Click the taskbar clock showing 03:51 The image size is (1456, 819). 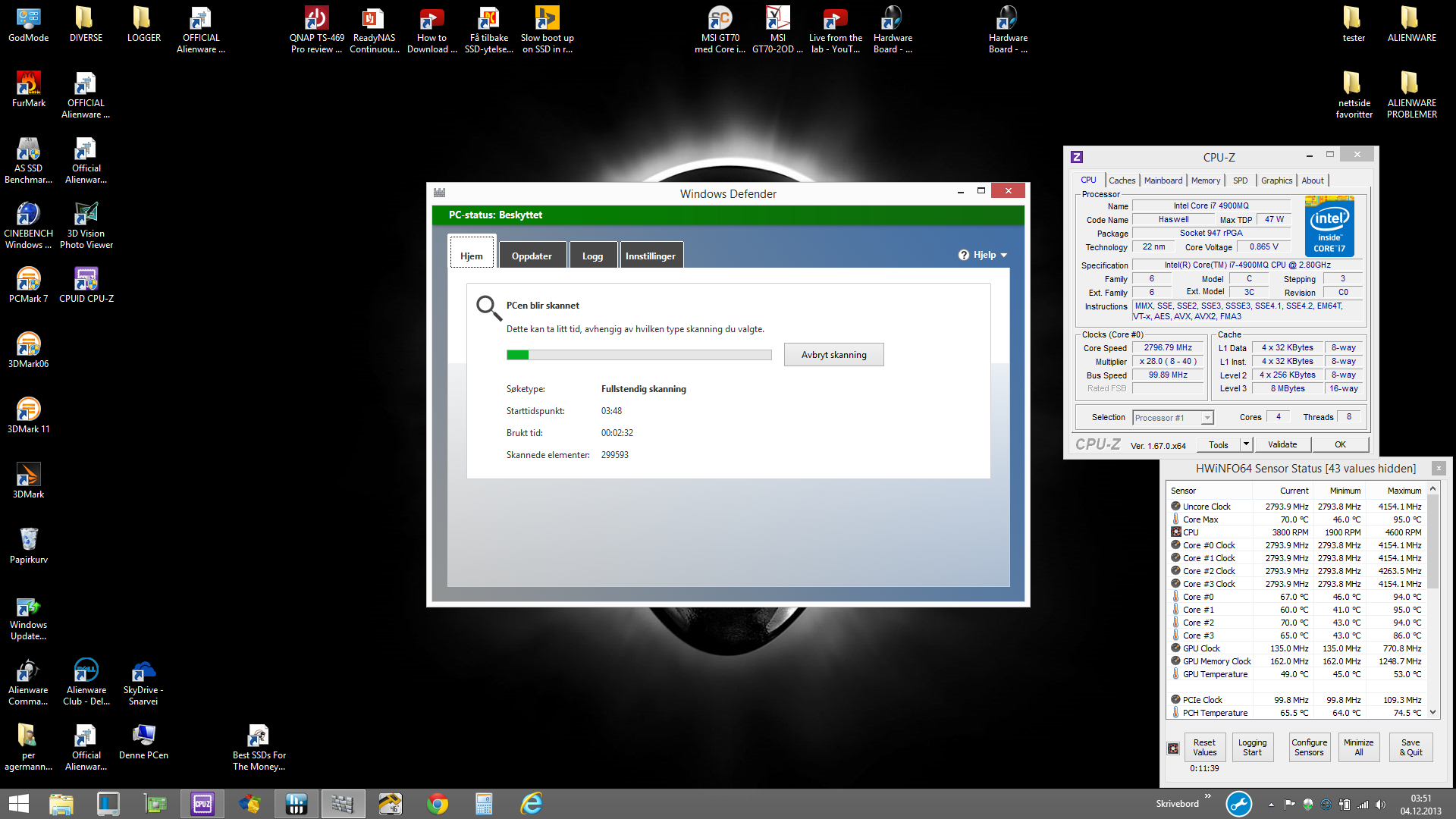[1421, 805]
